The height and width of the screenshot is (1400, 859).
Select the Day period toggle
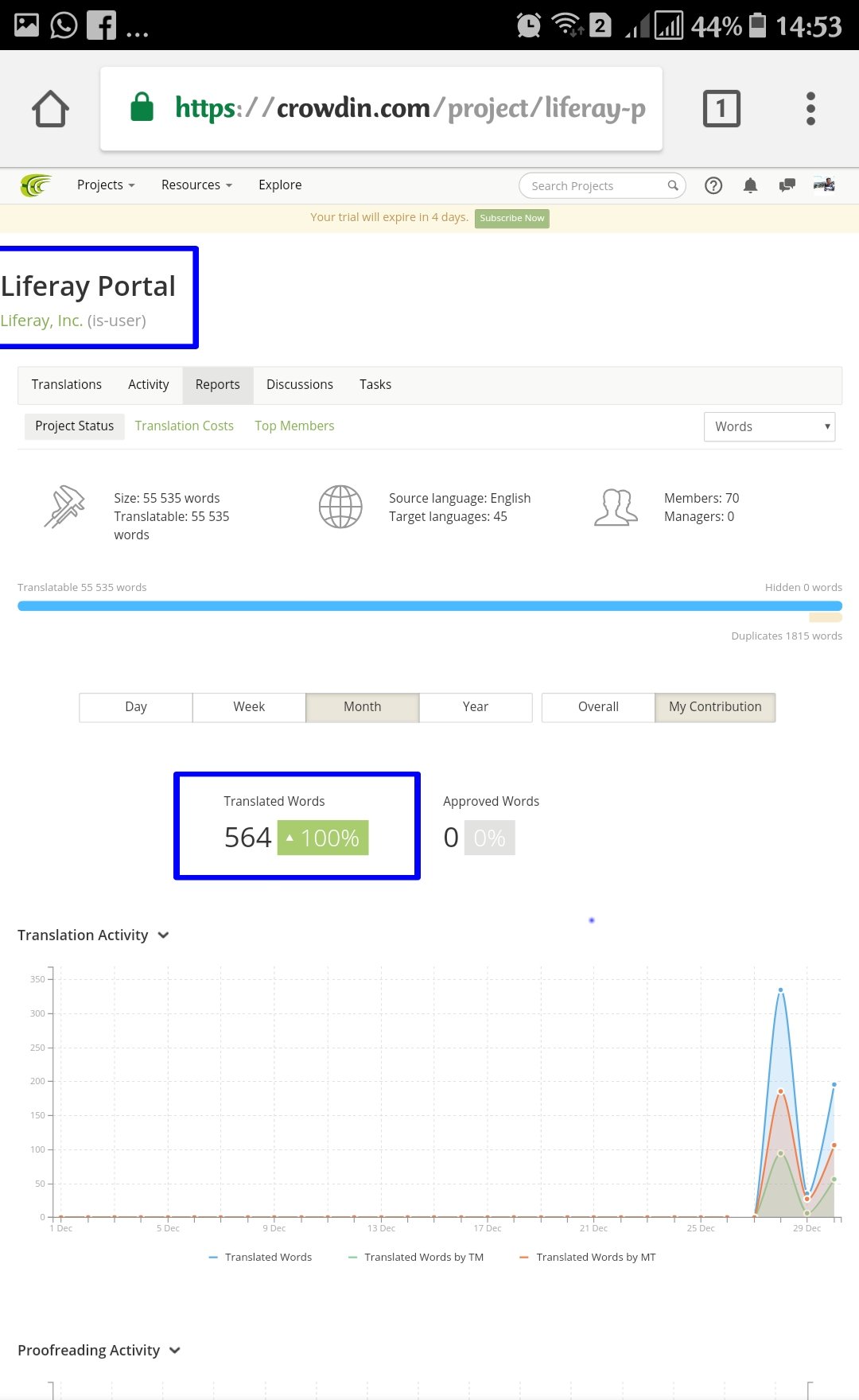pyautogui.click(x=136, y=707)
